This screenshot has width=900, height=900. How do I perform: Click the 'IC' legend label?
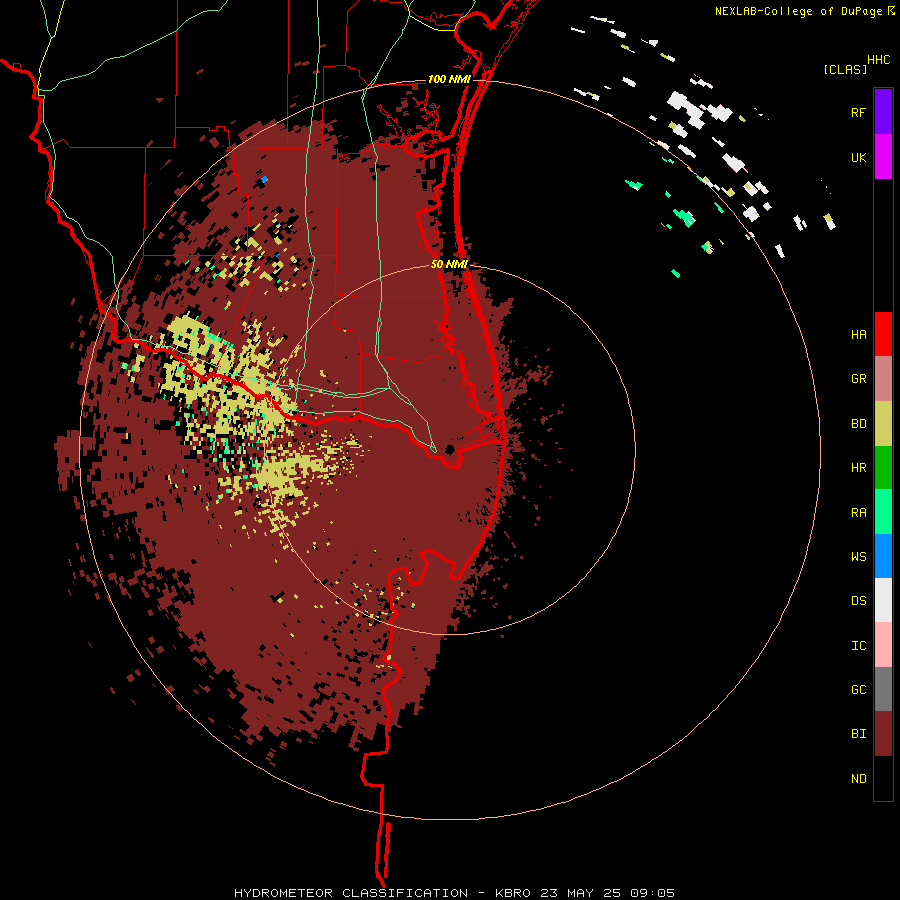(858, 645)
